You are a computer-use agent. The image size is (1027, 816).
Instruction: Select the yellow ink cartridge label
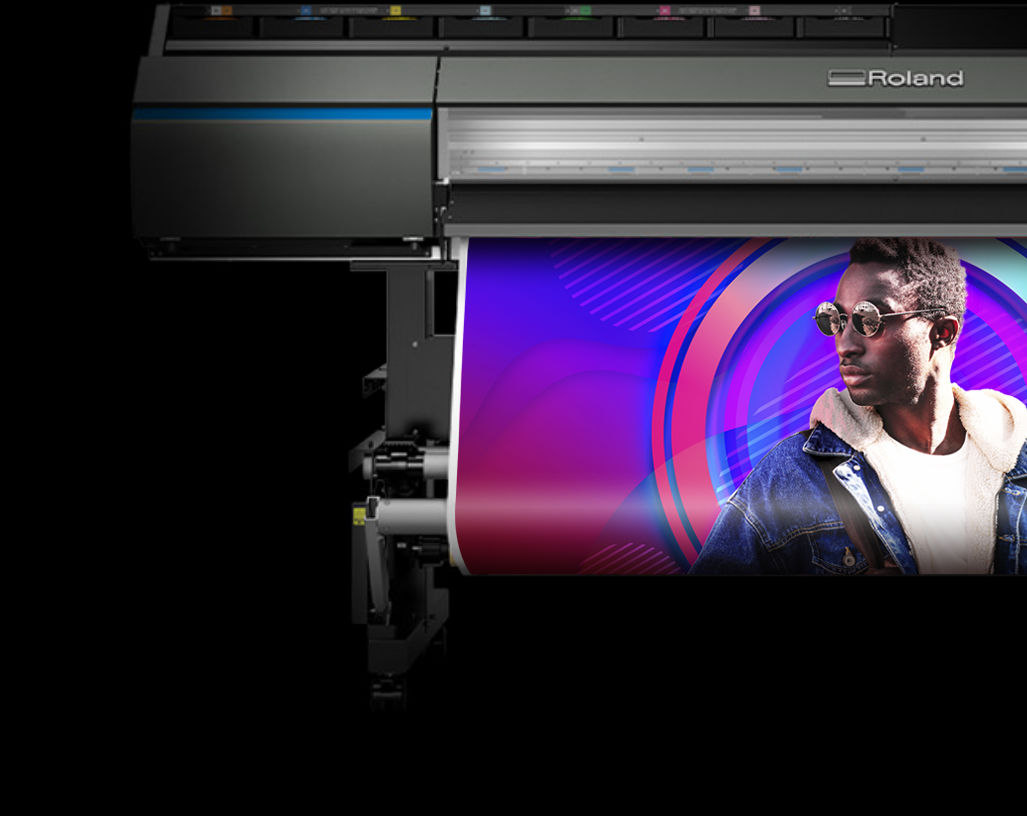click(395, 11)
